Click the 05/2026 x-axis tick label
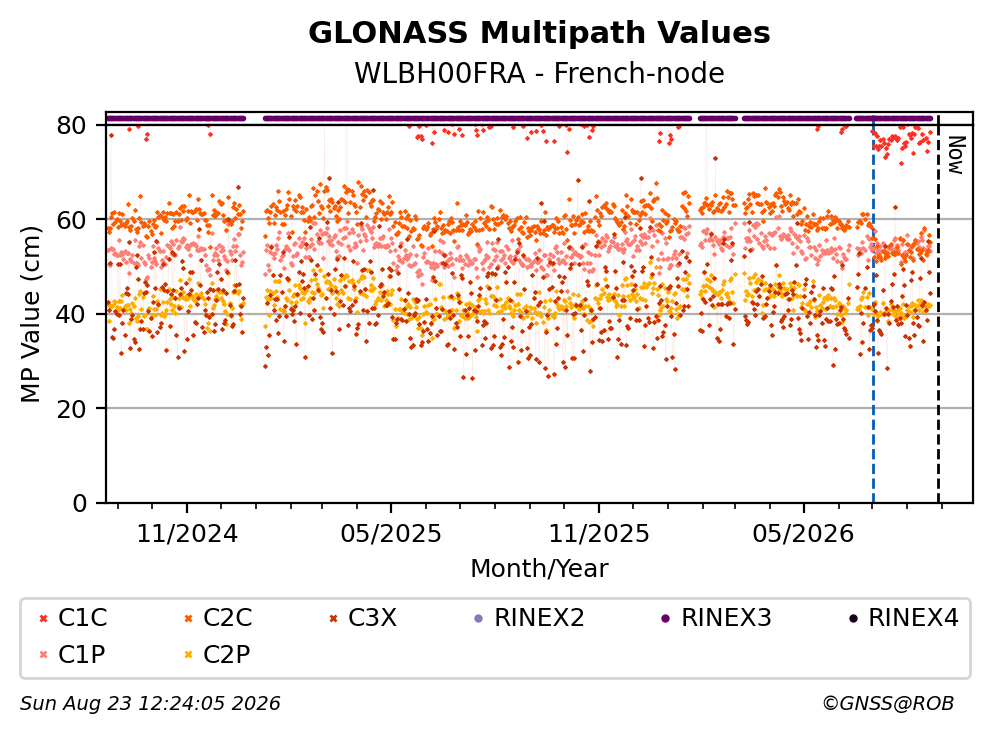The height and width of the screenshot is (734, 993). (x=803, y=534)
